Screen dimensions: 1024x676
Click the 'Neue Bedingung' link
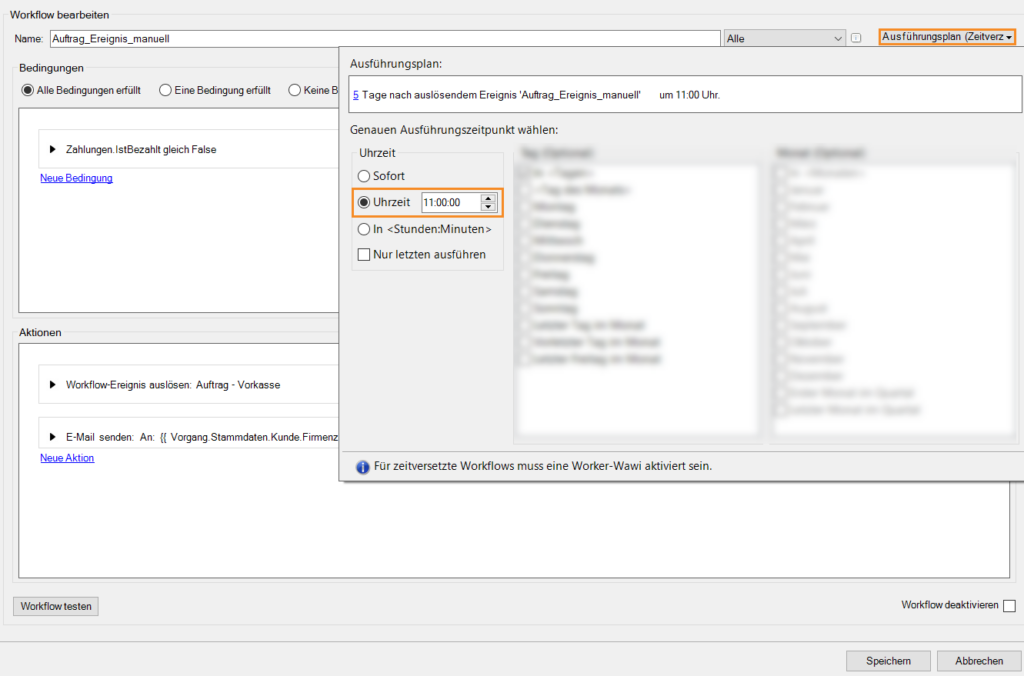tap(76, 178)
